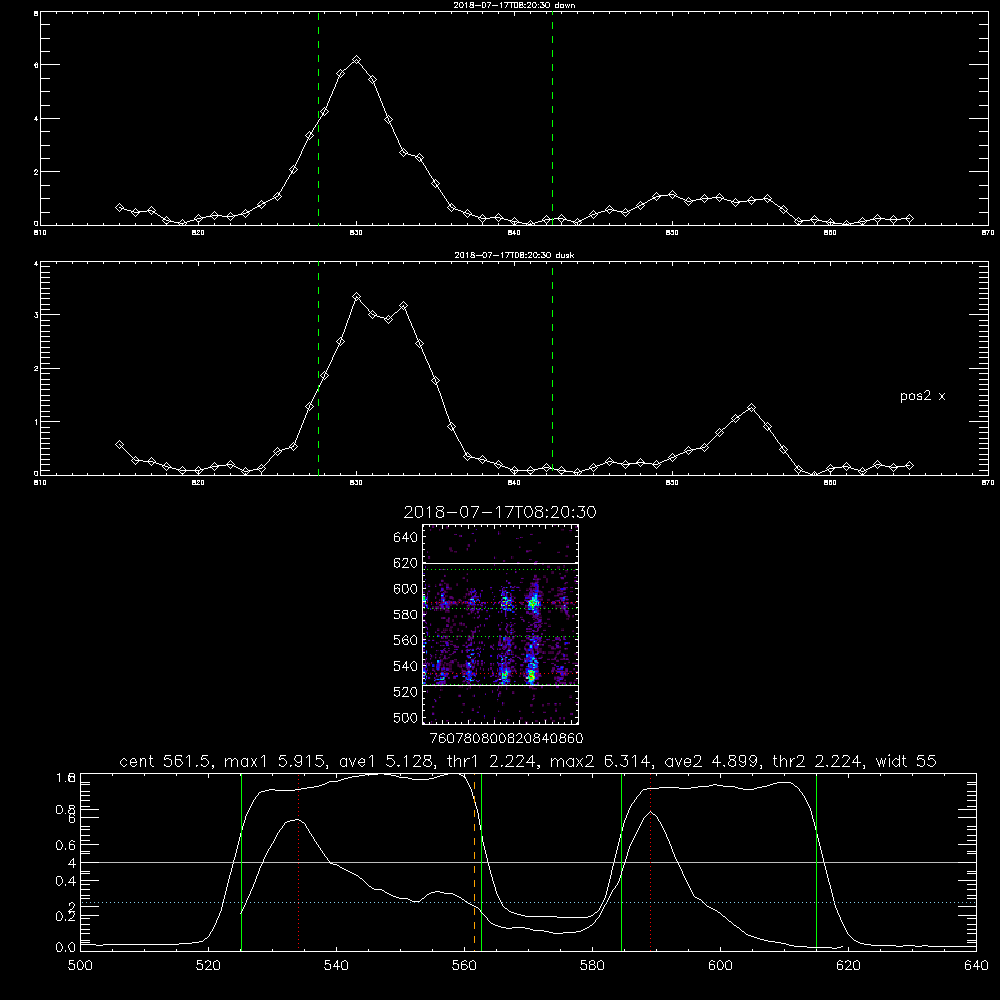Click the solid horizontal white line at level 4
Viewport: 1000px width, 1000px height.
point(528,862)
